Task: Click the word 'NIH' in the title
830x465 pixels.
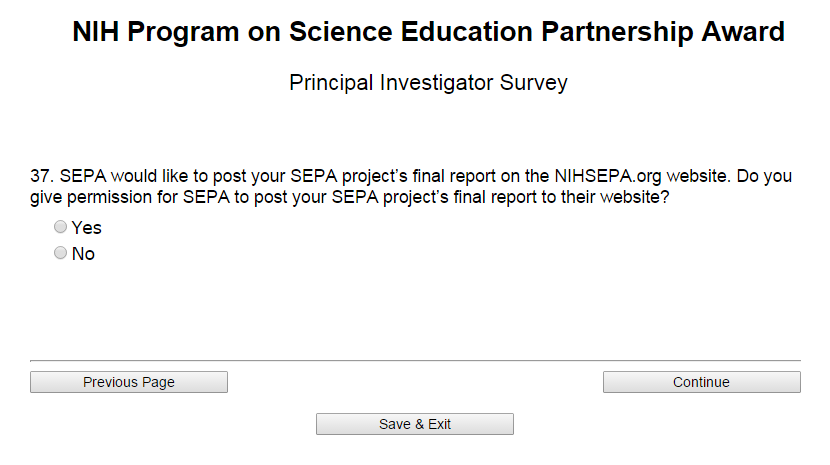Action: (x=96, y=32)
